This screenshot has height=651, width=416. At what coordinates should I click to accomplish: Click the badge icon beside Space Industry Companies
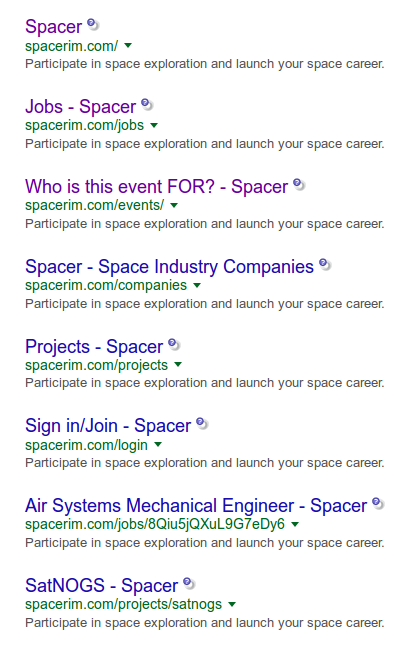(x=325, y=264)
